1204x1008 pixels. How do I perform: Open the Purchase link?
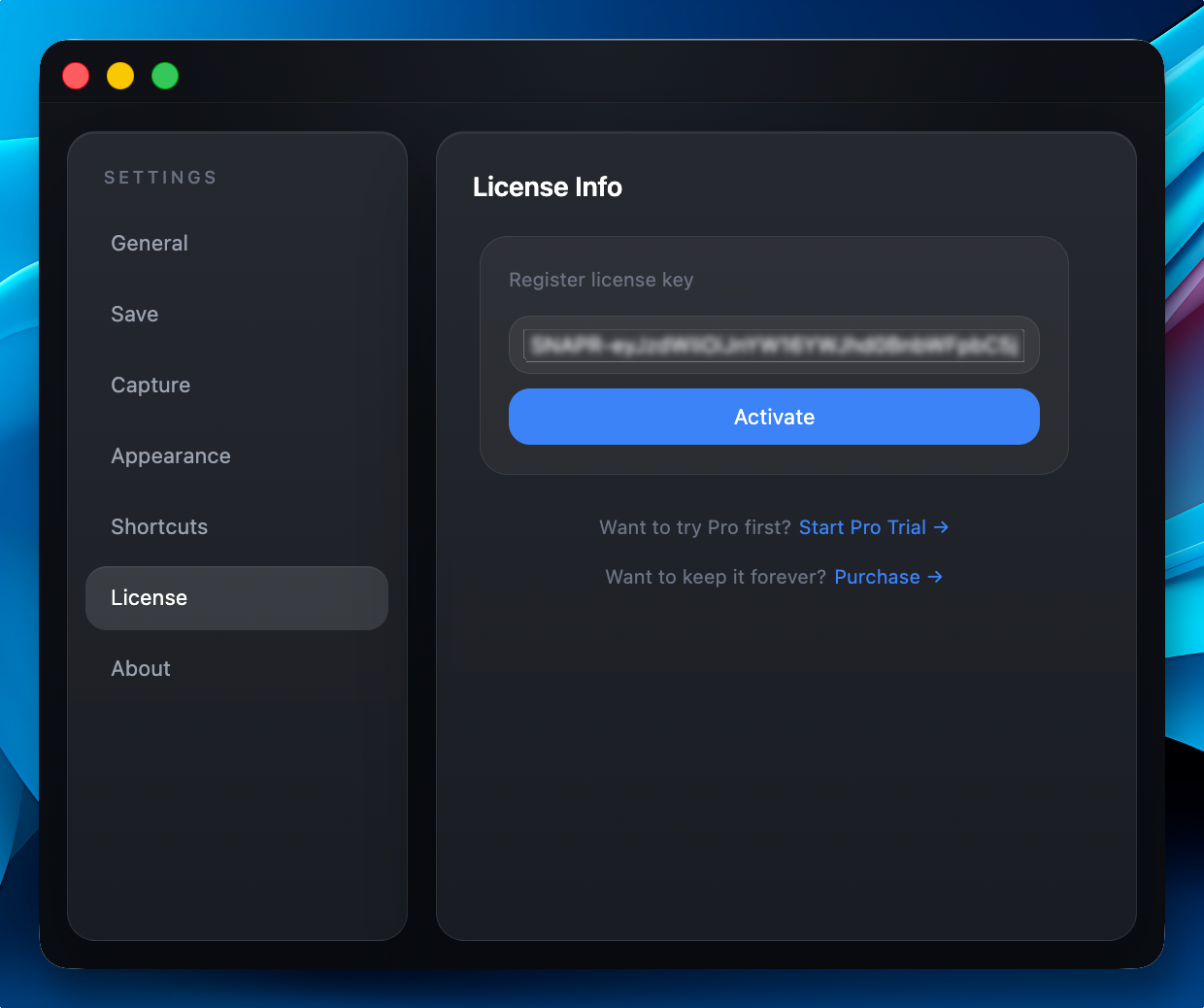point(877,577)
